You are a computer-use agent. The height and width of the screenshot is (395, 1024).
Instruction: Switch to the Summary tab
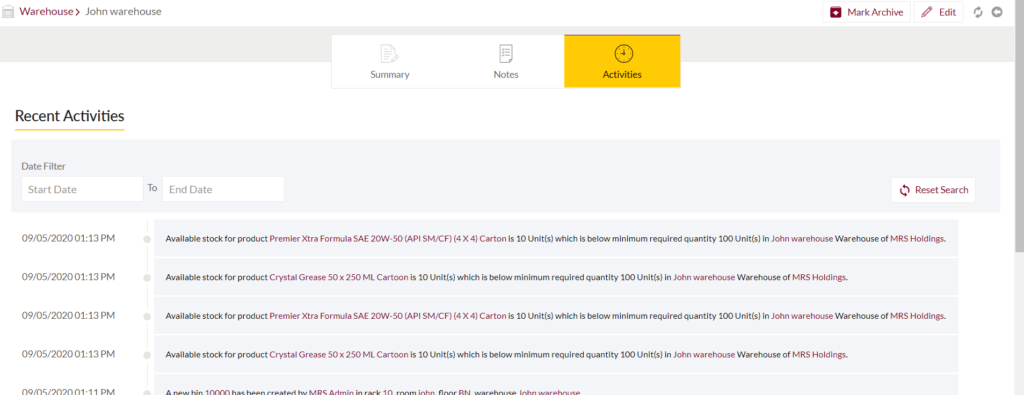click(x=390, y=61)
